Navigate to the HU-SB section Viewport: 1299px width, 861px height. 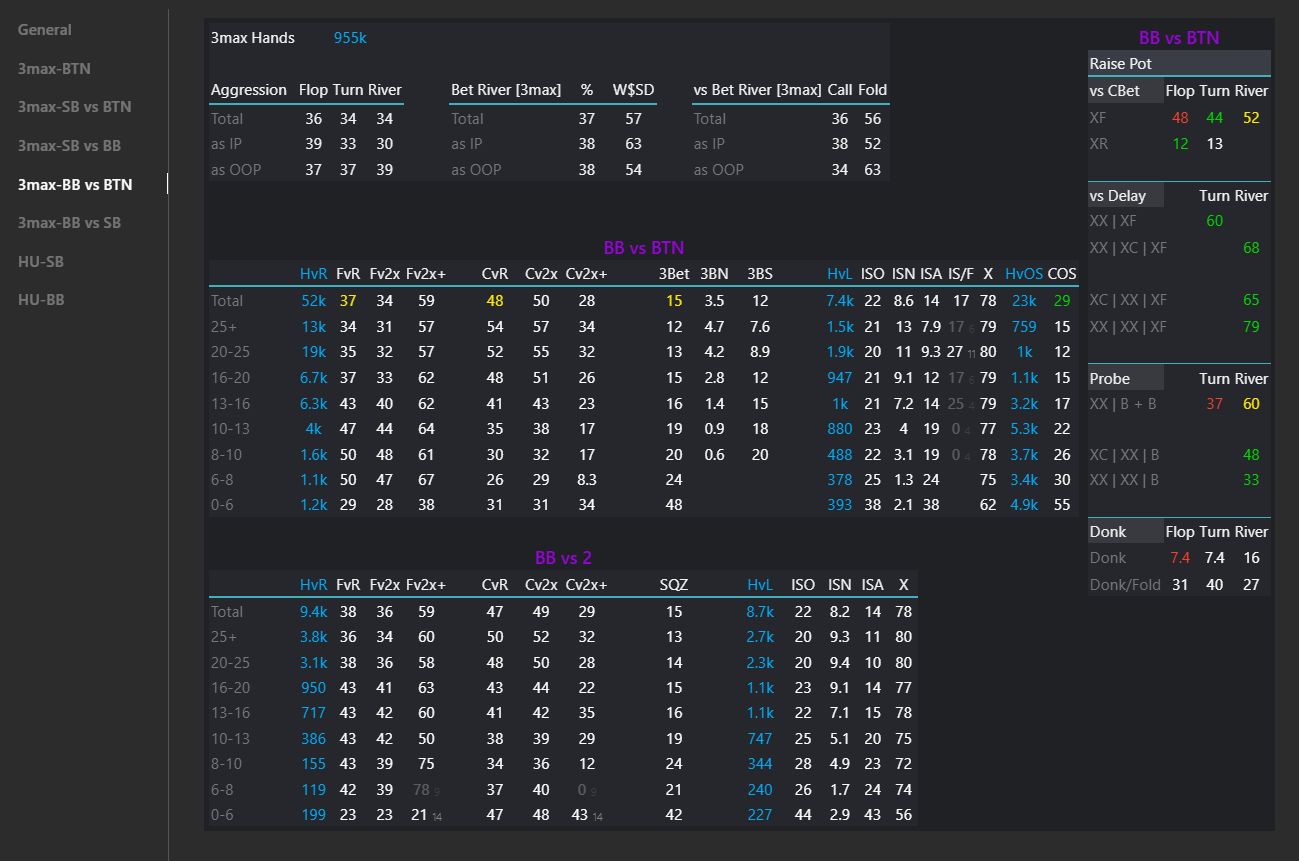pos(40,262)
